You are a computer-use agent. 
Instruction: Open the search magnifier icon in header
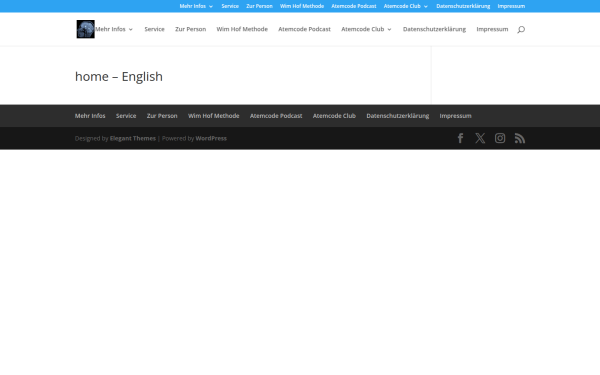tap(521, 29)
